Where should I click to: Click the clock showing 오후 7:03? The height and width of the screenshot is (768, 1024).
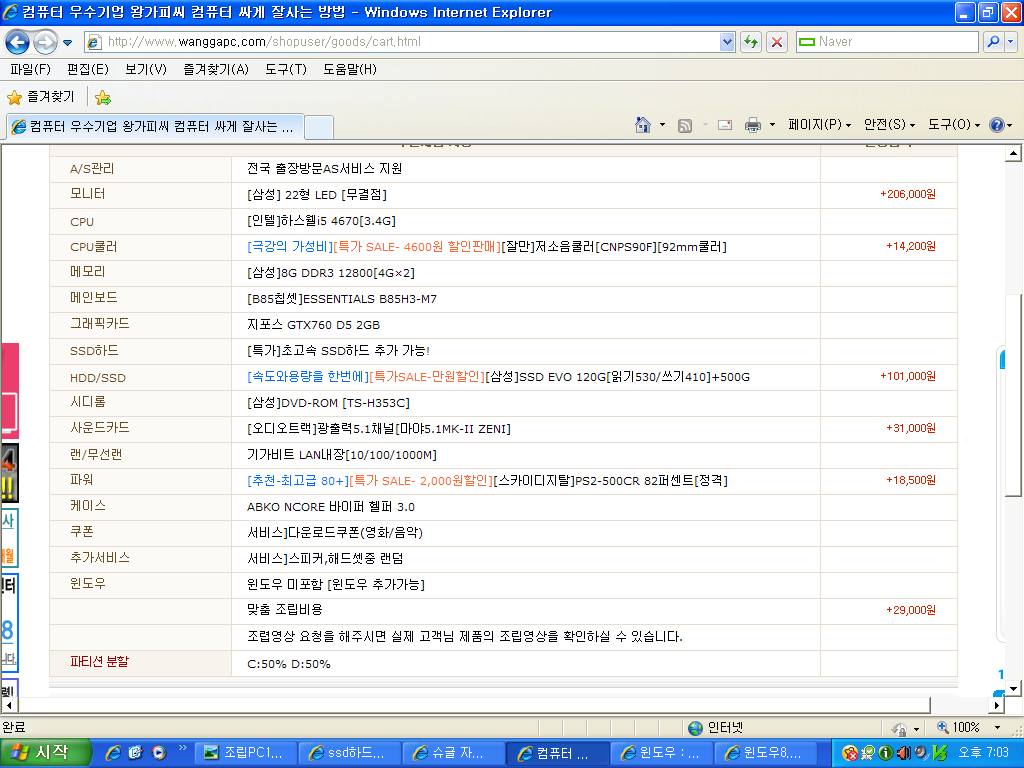coord(983,753)
